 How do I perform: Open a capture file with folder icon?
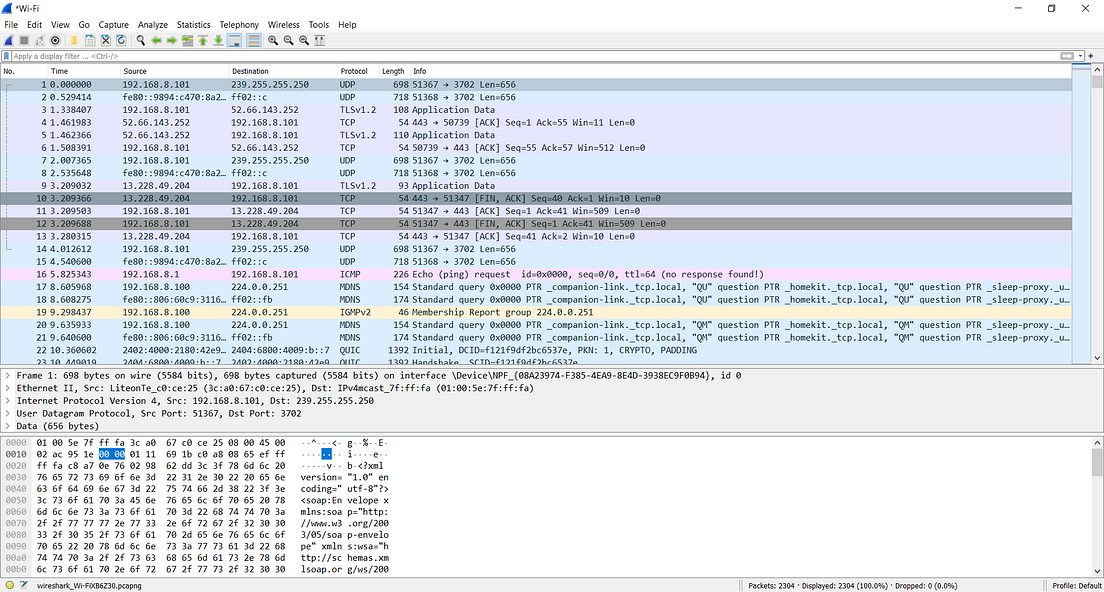tap(73, 41)
